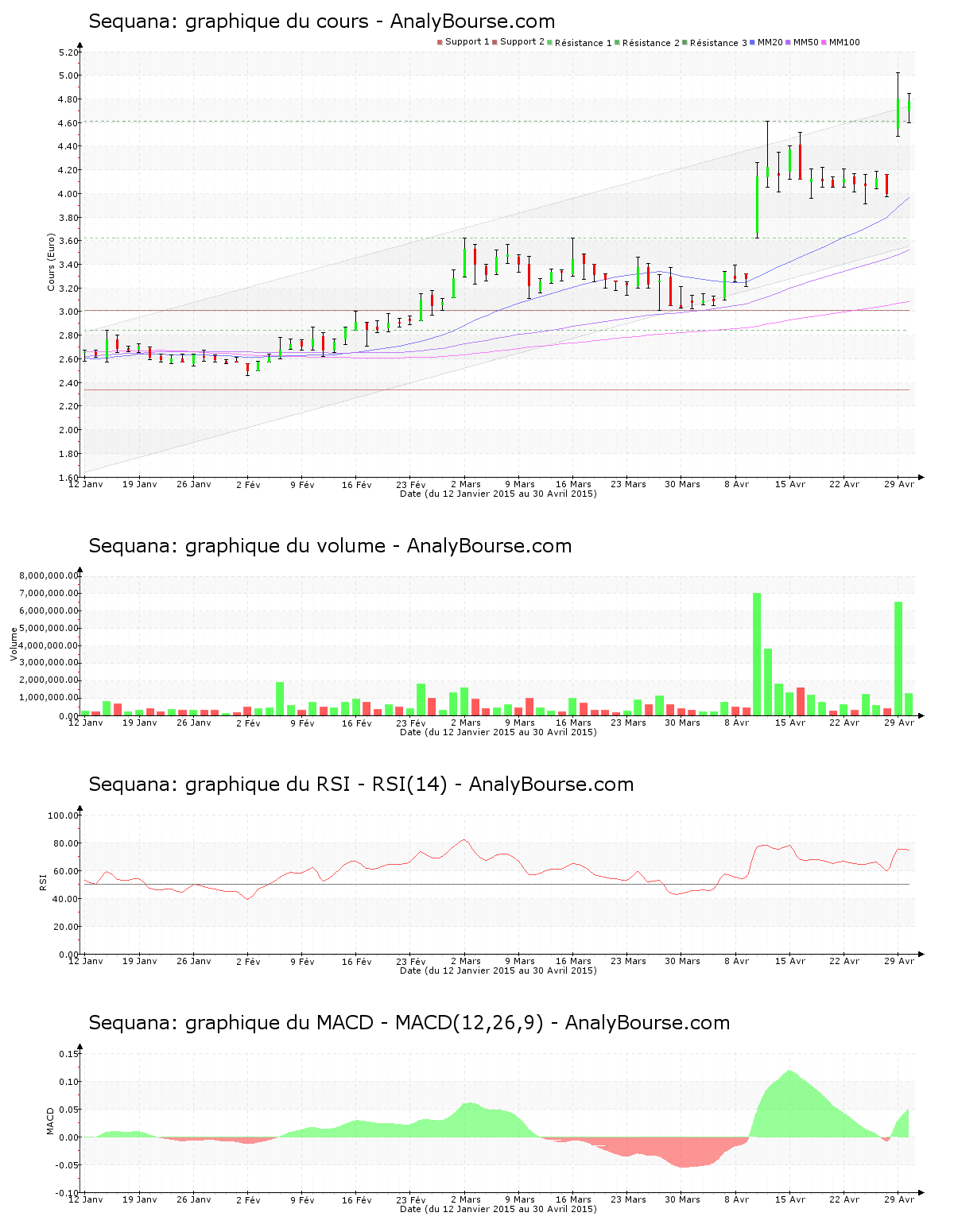Click the highest candlestick near 5.00 euros
Image resolution: width=954 pixels, height=1232 pixels.
coord(898,105)
